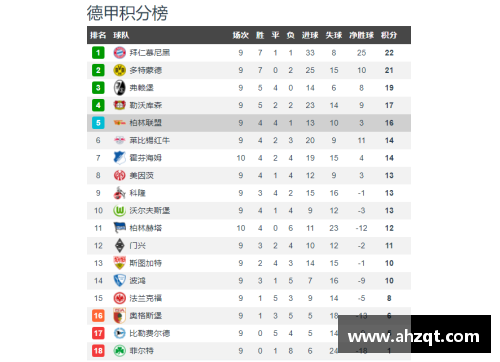
Task: Click the Eintracht Frankfurt eagle logo
Action: tap(119, 298)
